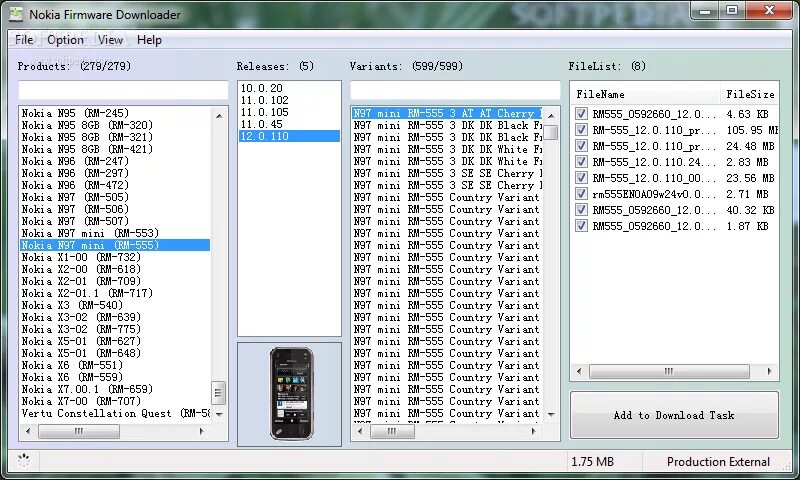Click Variants list scroll down arrow

[551, 414]
